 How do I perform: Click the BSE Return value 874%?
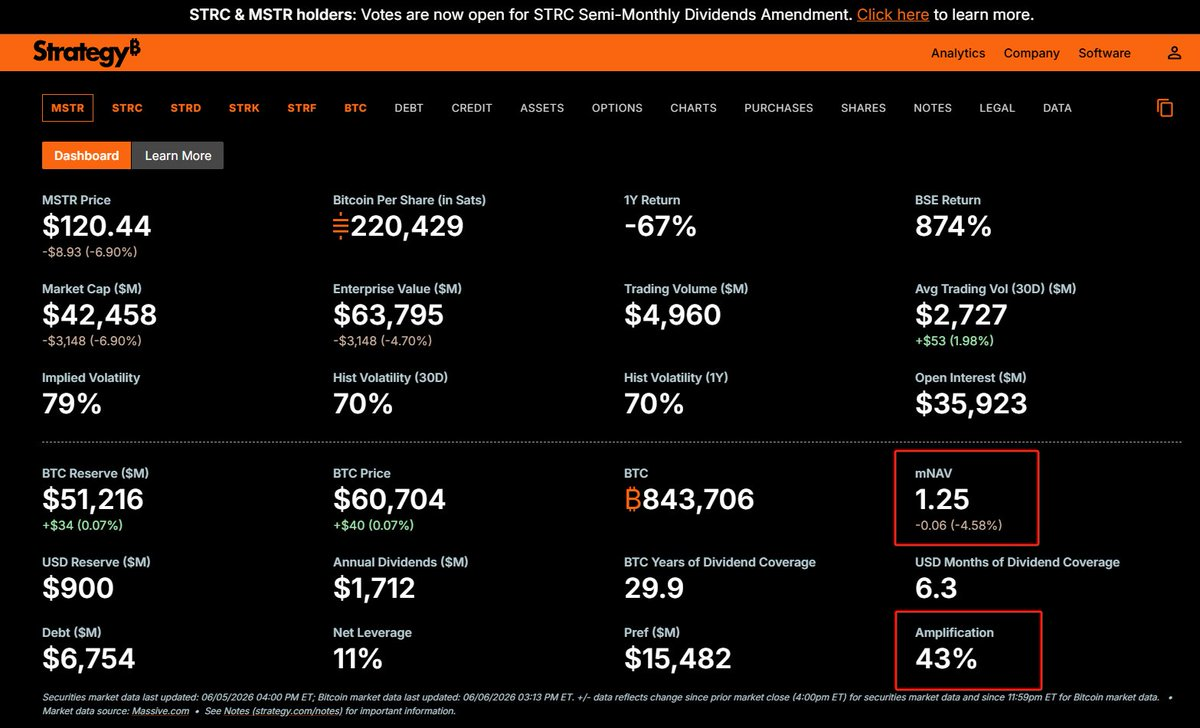[953, 226]
